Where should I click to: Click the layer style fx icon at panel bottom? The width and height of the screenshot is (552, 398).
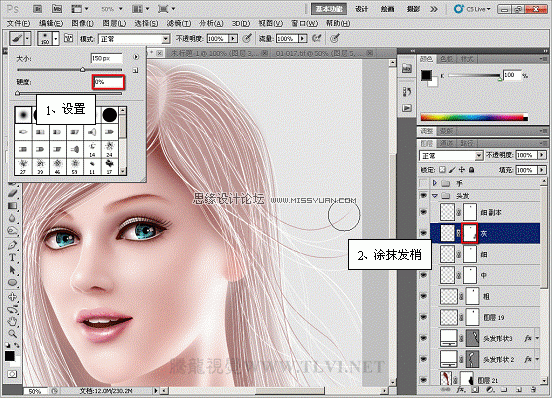click(x=460, y=390)
